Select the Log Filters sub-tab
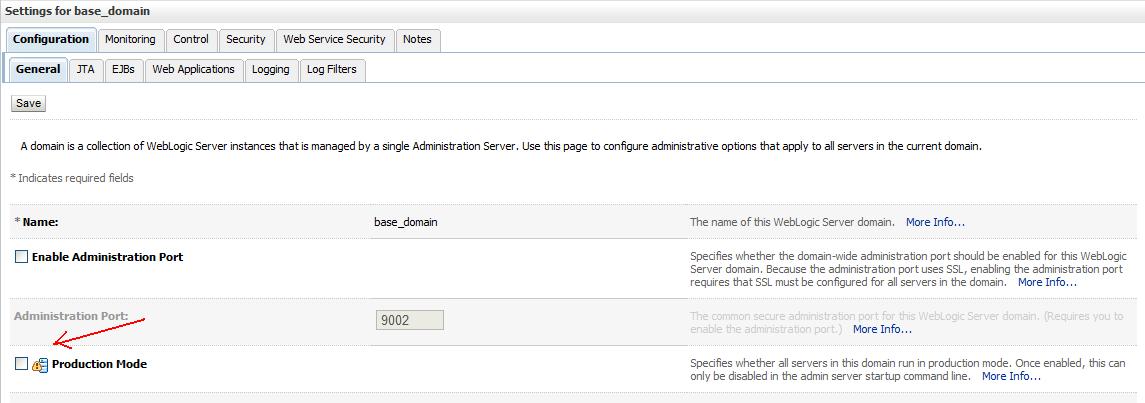Viewport: 1145px width, 403px height. (332, 69)
